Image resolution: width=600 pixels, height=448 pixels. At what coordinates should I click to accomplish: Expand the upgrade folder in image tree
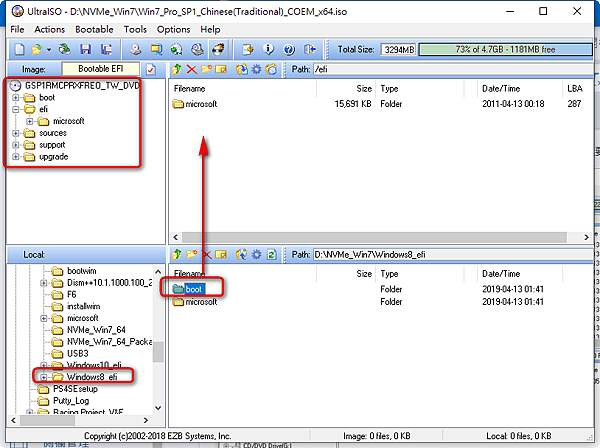pyautogui.click(x=16, y=157)
